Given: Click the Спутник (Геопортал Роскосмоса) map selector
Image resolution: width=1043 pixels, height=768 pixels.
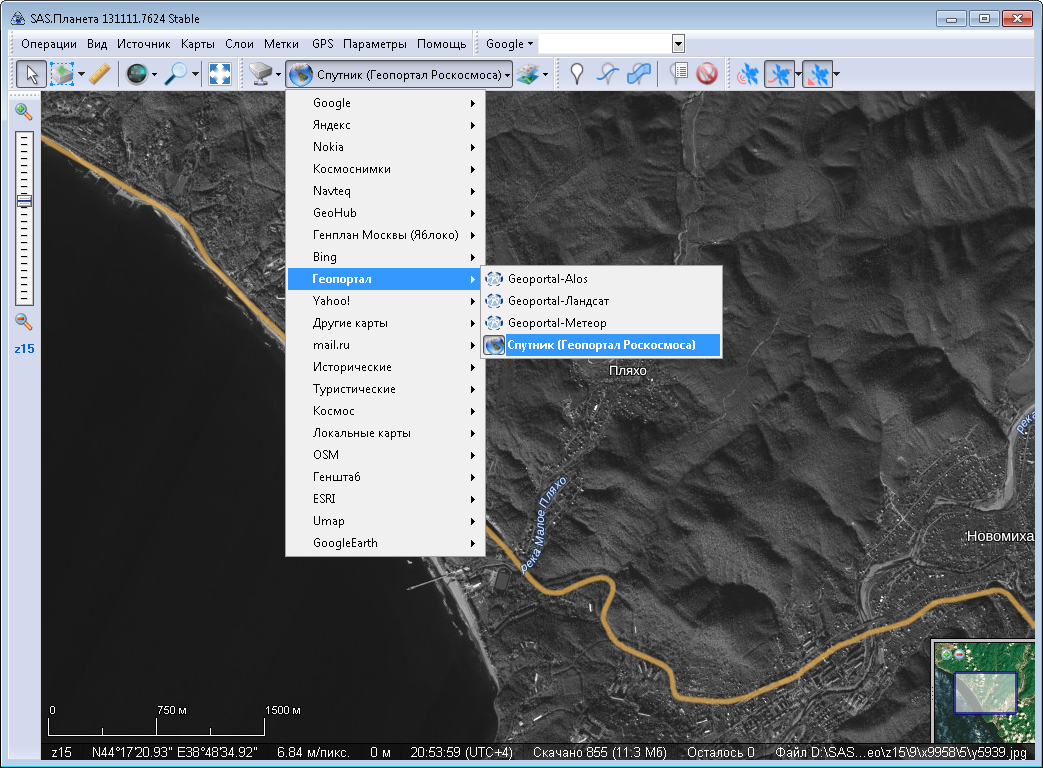Looking at the screenshot, I should [400, 74].
